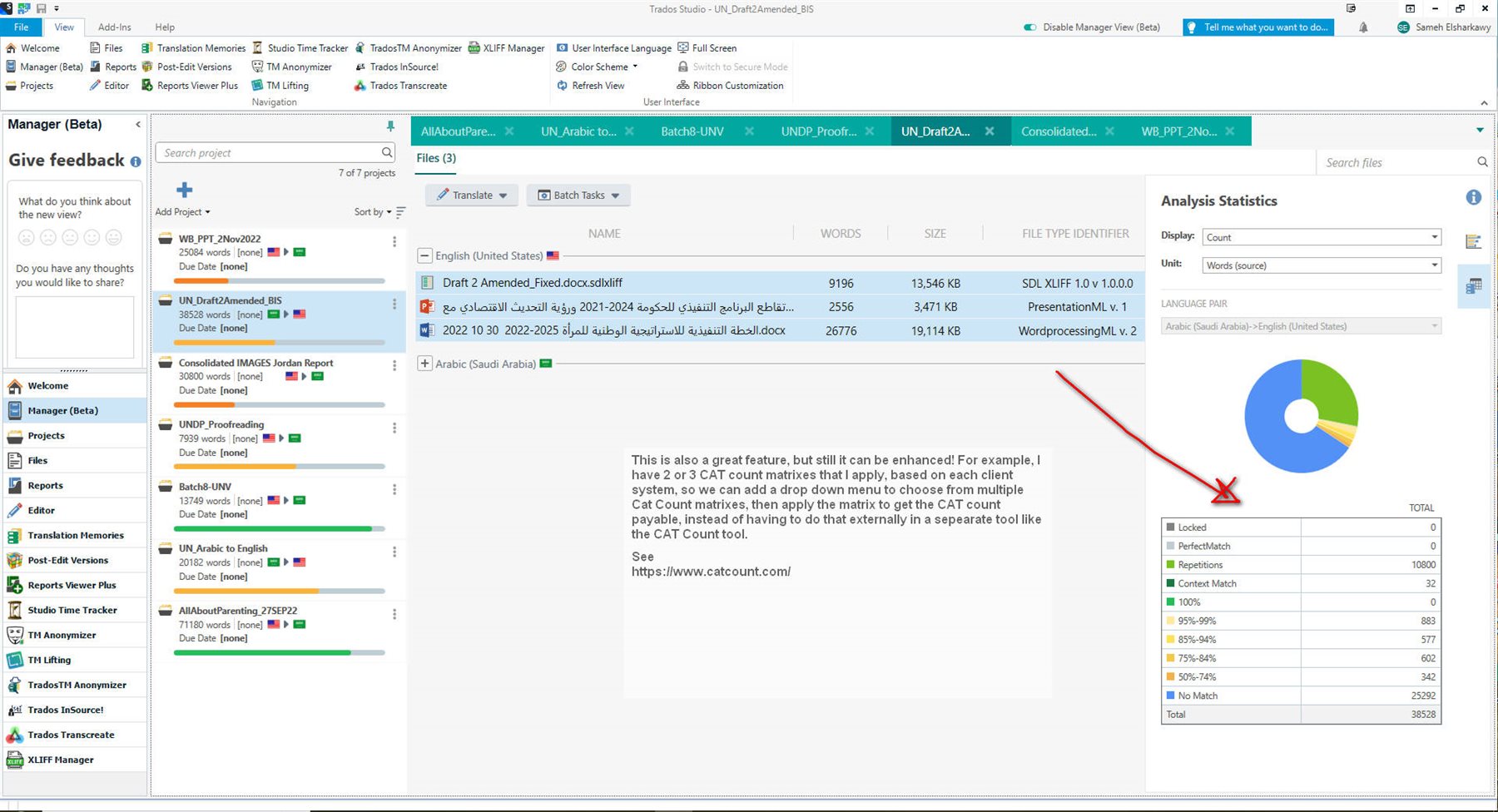Open Reports Viewer Plus in ribbon
The width and height of the screenshot is (1498, 812).
pyautogui.click(x=190, y=85)
